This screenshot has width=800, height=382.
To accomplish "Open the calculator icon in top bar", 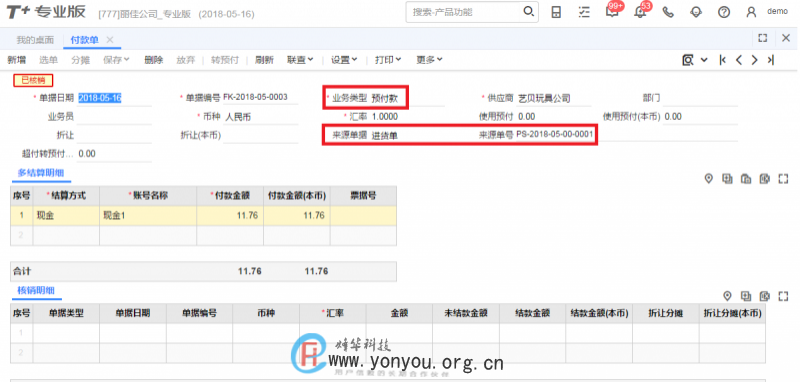I will pos(556,12).
